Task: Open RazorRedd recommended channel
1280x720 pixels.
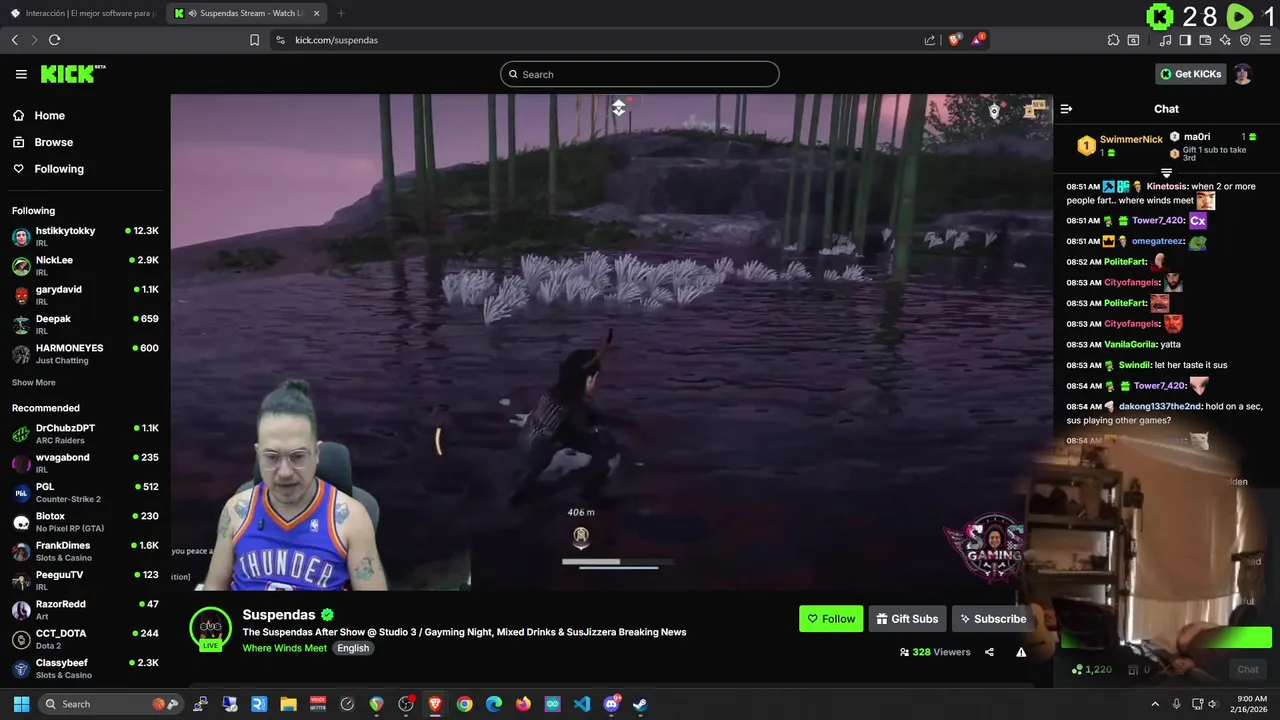Action: click(x=85, y=610)
